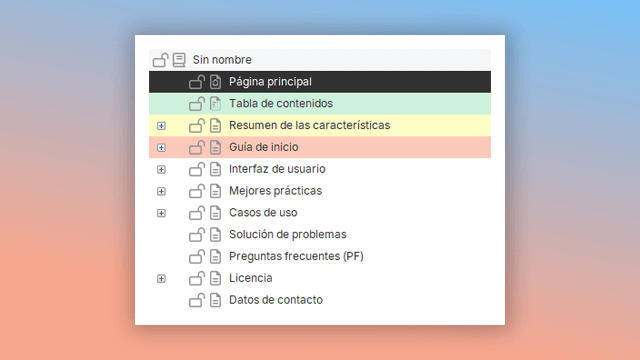Image resolution: width=640 pixels, height=360 pixels.
Task: Click the home page icon for Página principal
Action: 215,82
